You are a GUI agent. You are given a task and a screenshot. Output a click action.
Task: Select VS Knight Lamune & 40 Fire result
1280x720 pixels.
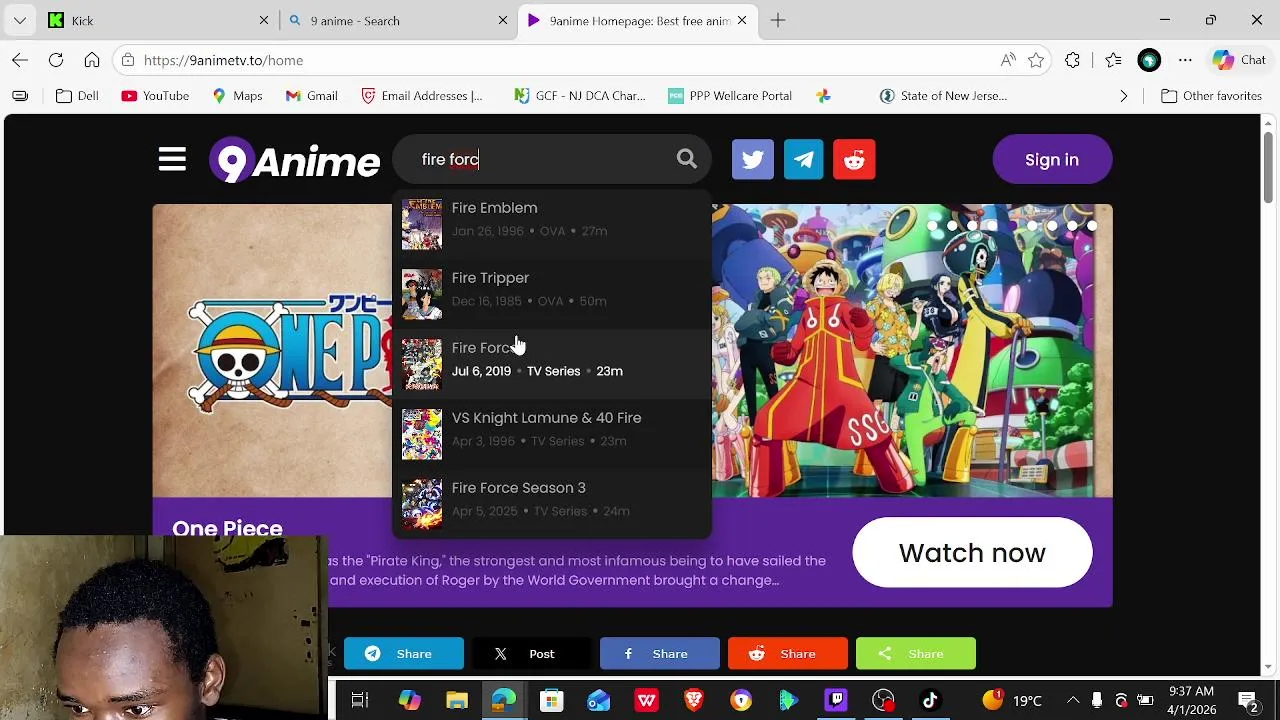click(552, 434)
